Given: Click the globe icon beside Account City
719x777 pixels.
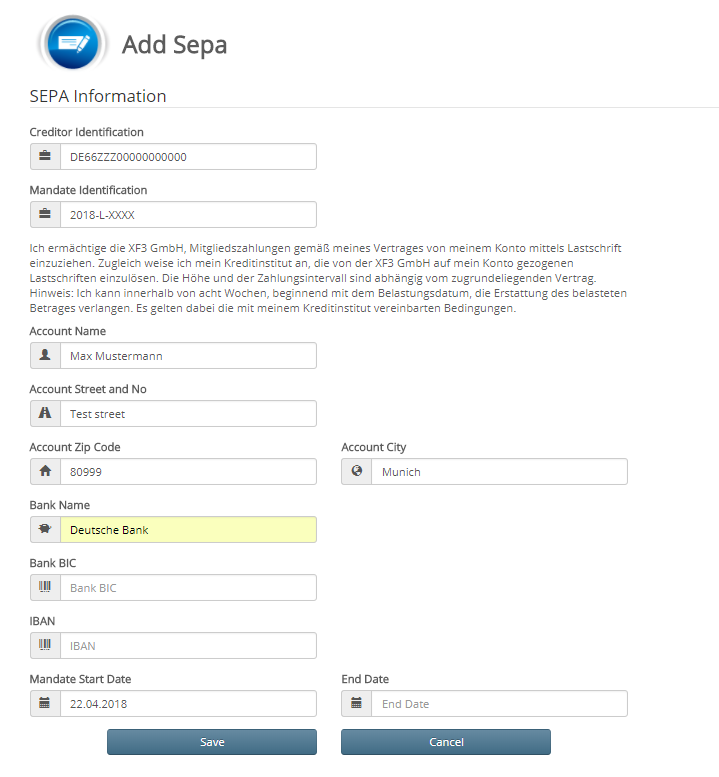Looking at the screenshot, I should (357, 472).
